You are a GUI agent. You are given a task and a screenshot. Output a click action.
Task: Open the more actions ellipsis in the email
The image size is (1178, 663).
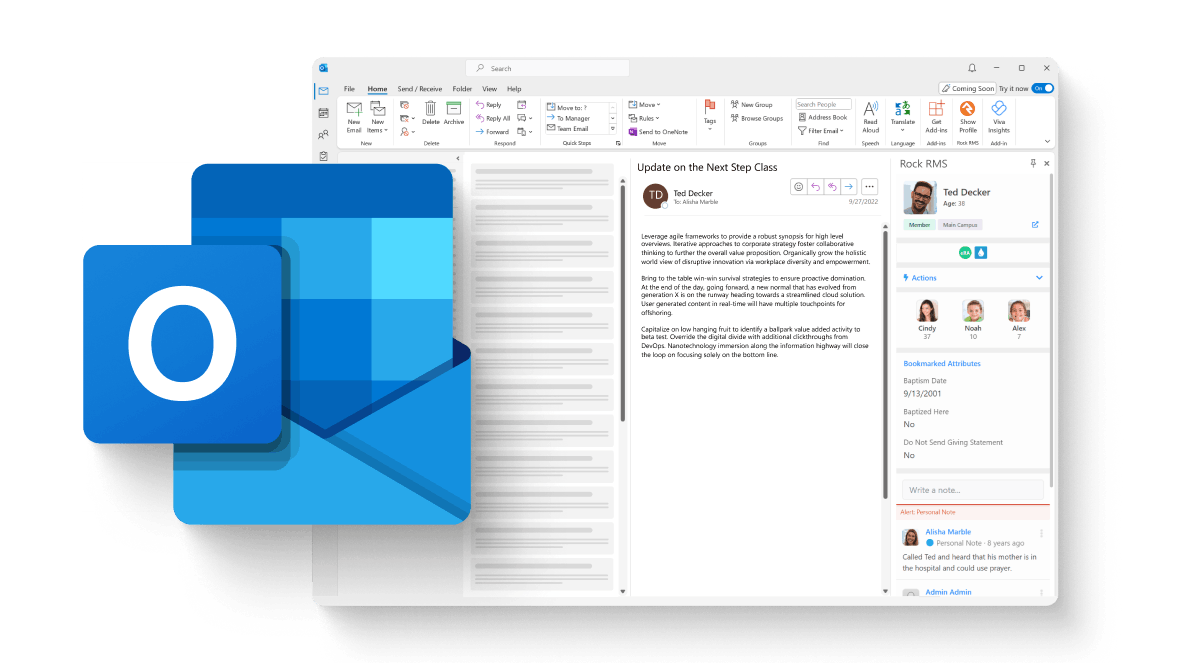pos(869,186)
